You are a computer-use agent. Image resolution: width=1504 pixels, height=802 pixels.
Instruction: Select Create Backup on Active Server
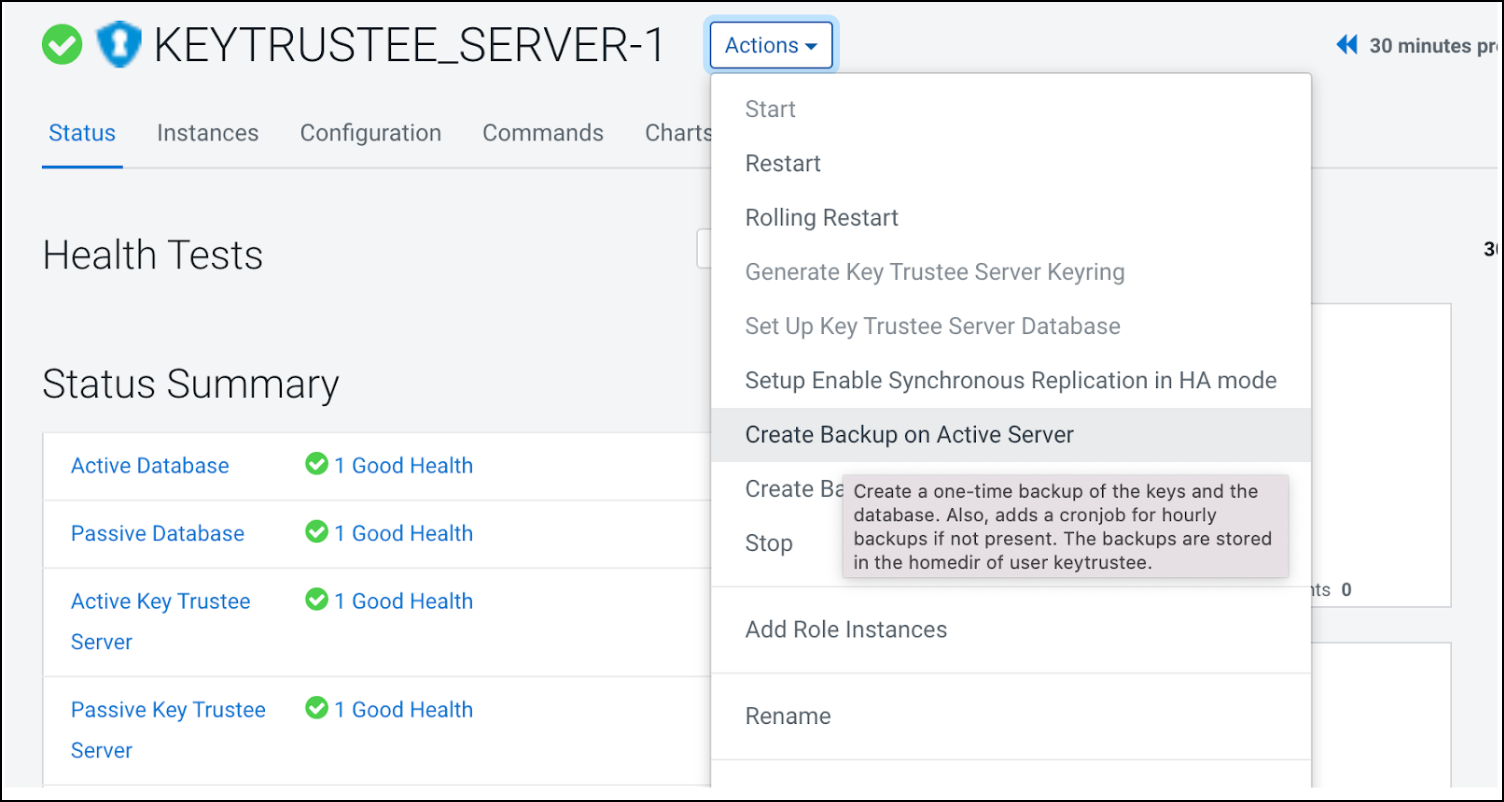(909, 435)
